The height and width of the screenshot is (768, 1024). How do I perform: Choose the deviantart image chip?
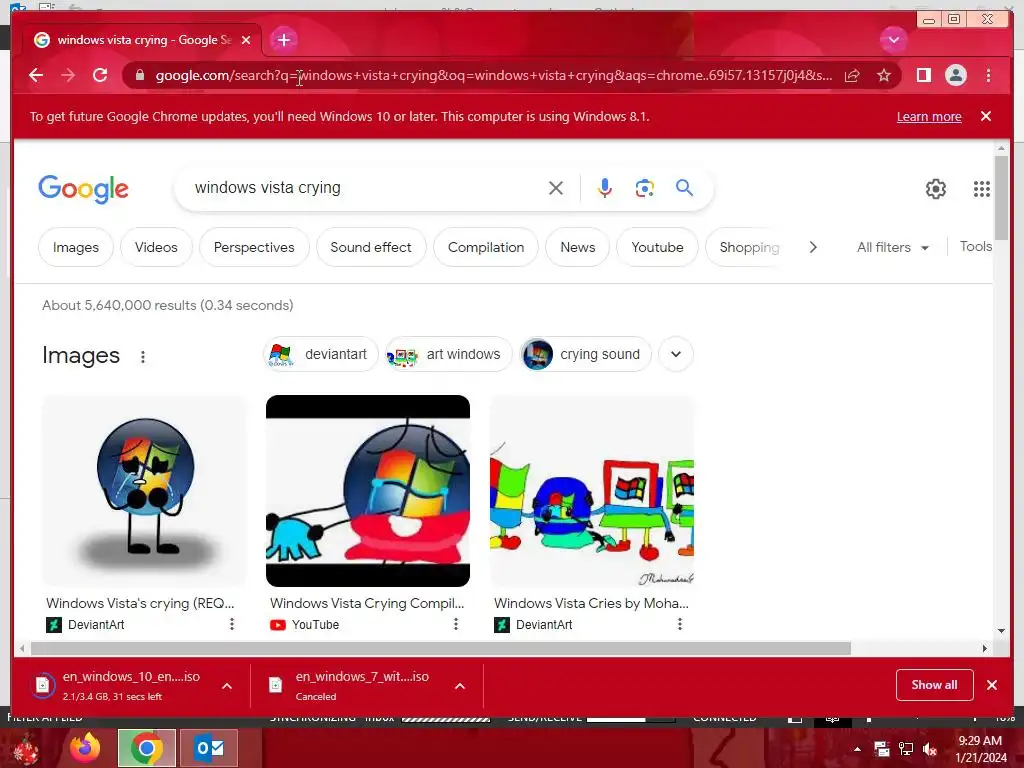pos(321,354)
